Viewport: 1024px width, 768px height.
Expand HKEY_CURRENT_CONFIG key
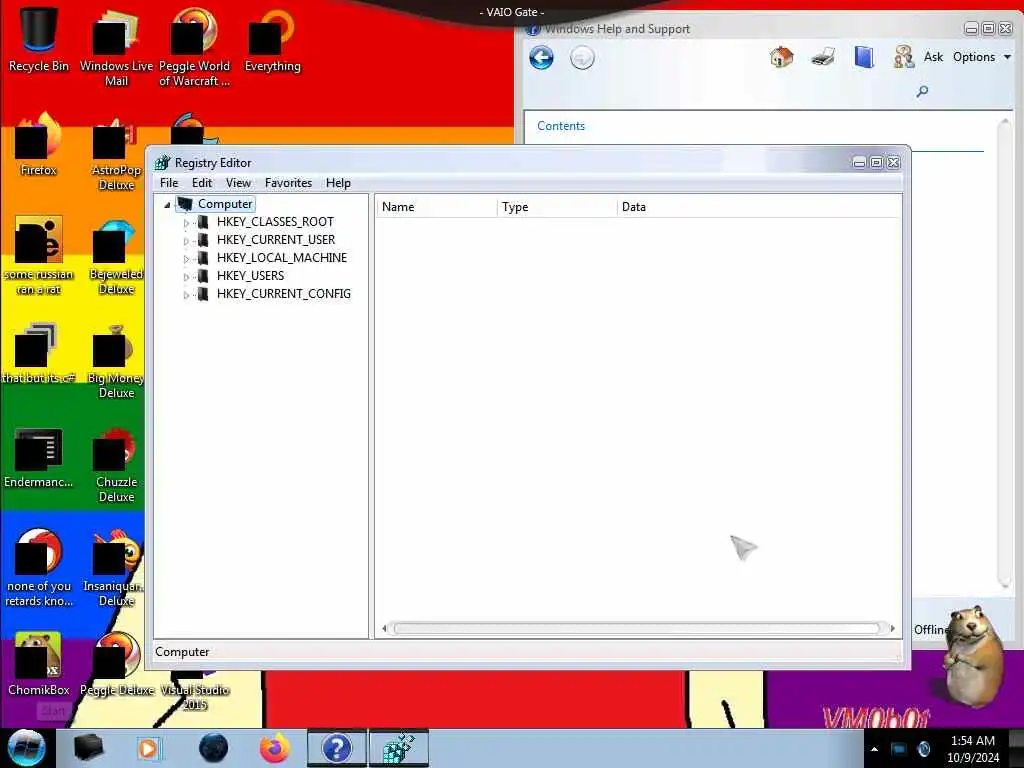(186, 295)
